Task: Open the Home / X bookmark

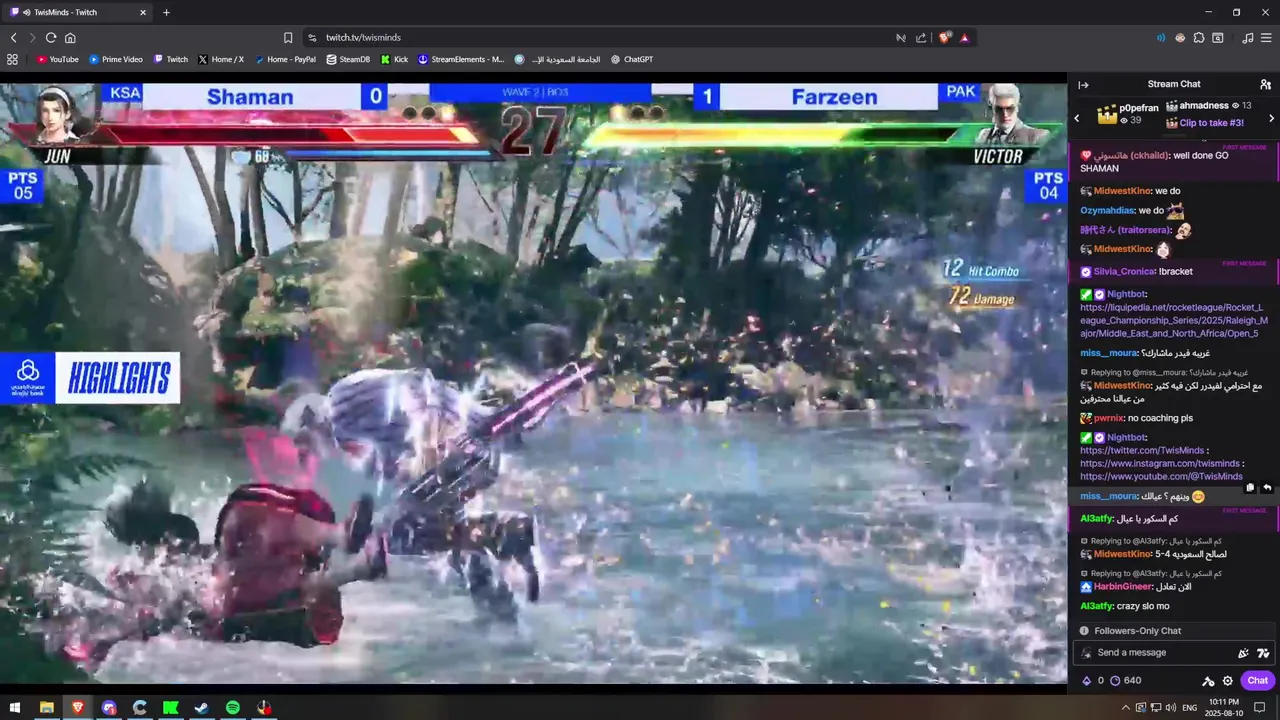Action: click(221, 60)
